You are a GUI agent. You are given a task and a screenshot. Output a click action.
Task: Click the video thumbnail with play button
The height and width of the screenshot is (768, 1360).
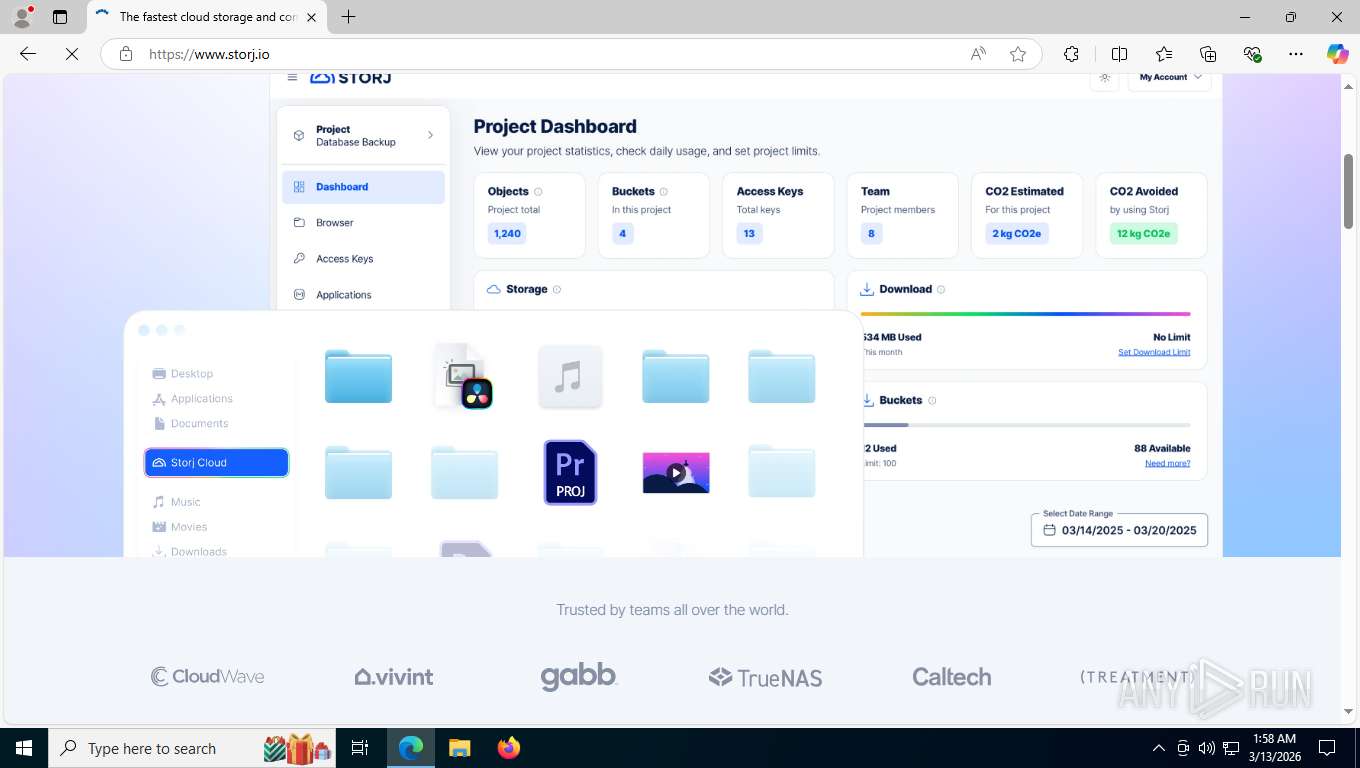click(676, 472)
